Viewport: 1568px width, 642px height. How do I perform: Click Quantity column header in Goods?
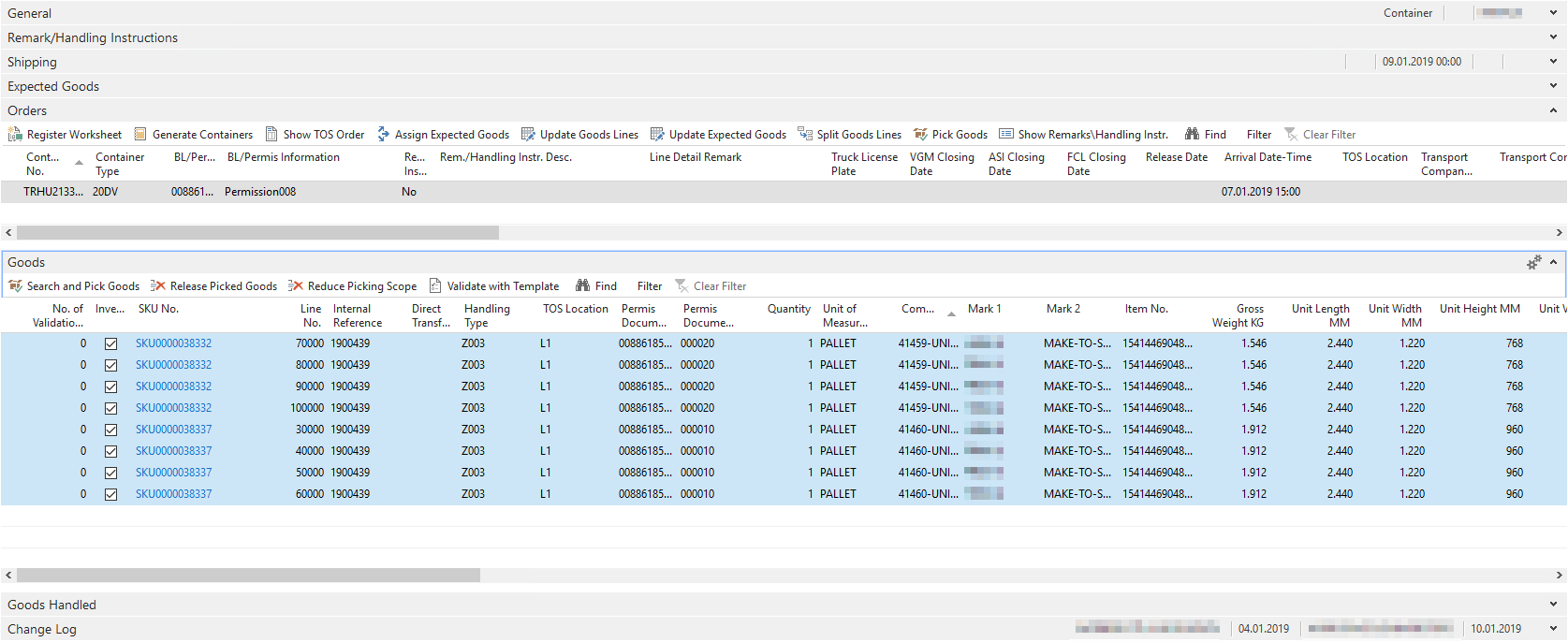pyautogui.click(x=788, y=309)
